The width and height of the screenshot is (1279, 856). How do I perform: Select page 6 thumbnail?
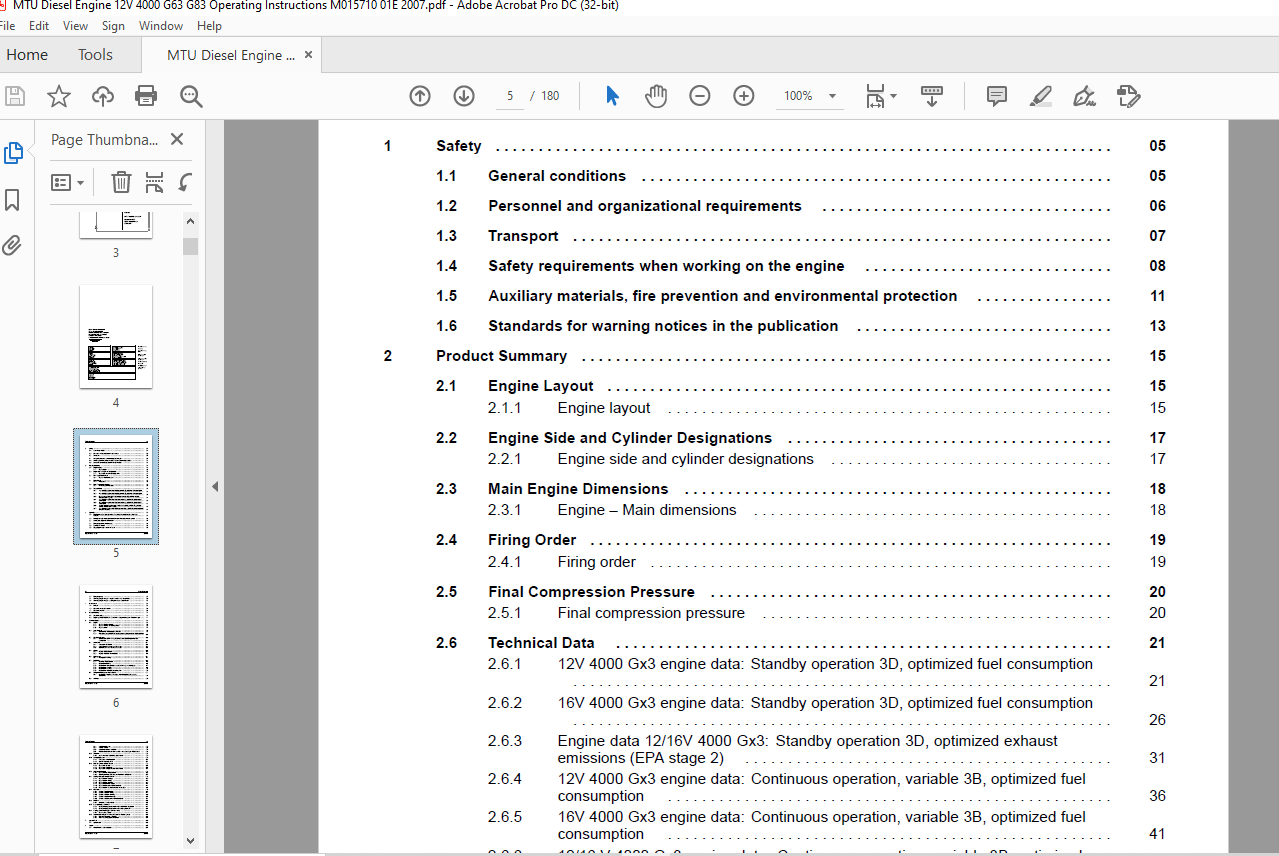point(116,637)
